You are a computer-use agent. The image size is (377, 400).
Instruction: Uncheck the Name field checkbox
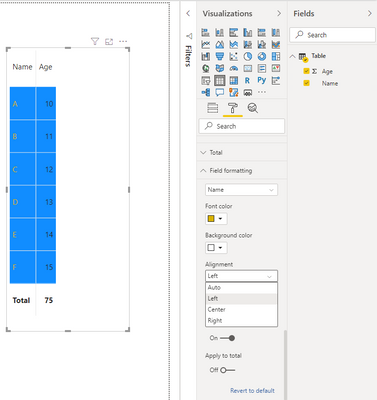tap(307, 83)
